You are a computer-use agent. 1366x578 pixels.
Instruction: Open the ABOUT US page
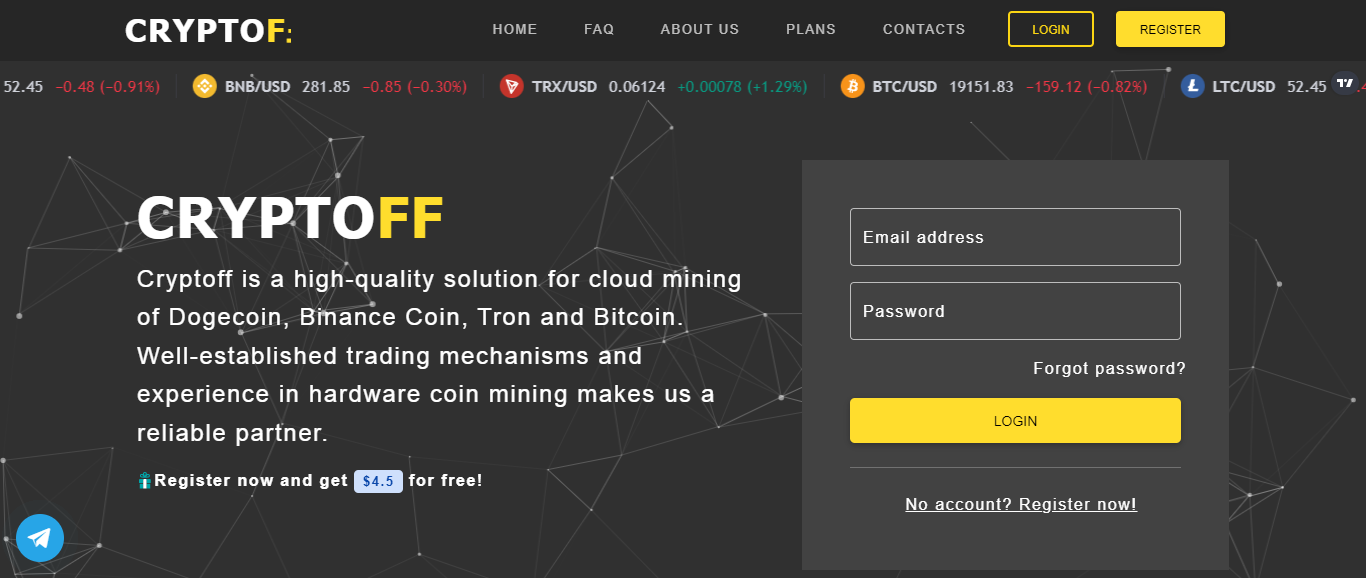pyautogui.click(x=700, y=29)
